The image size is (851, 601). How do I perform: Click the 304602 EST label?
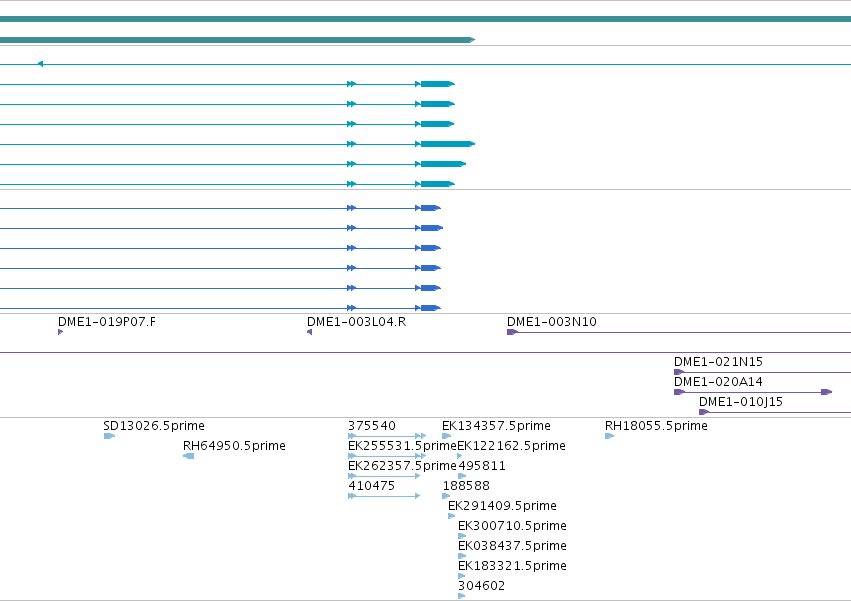(481, 586)
